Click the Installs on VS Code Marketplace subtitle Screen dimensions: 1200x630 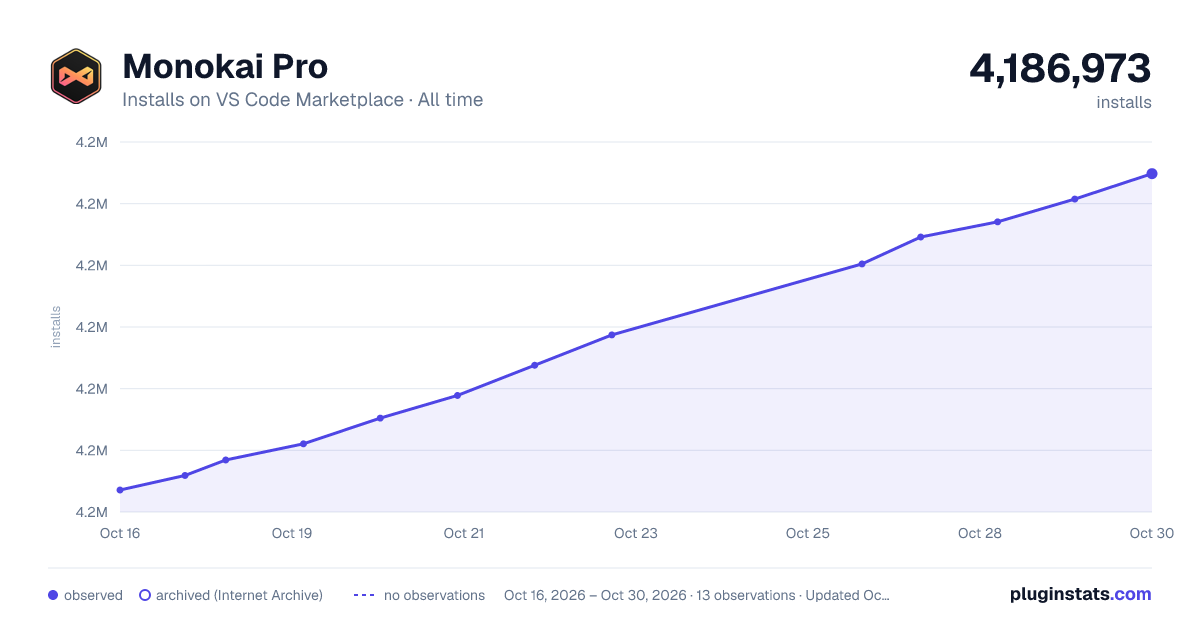(x=302, y=100)
